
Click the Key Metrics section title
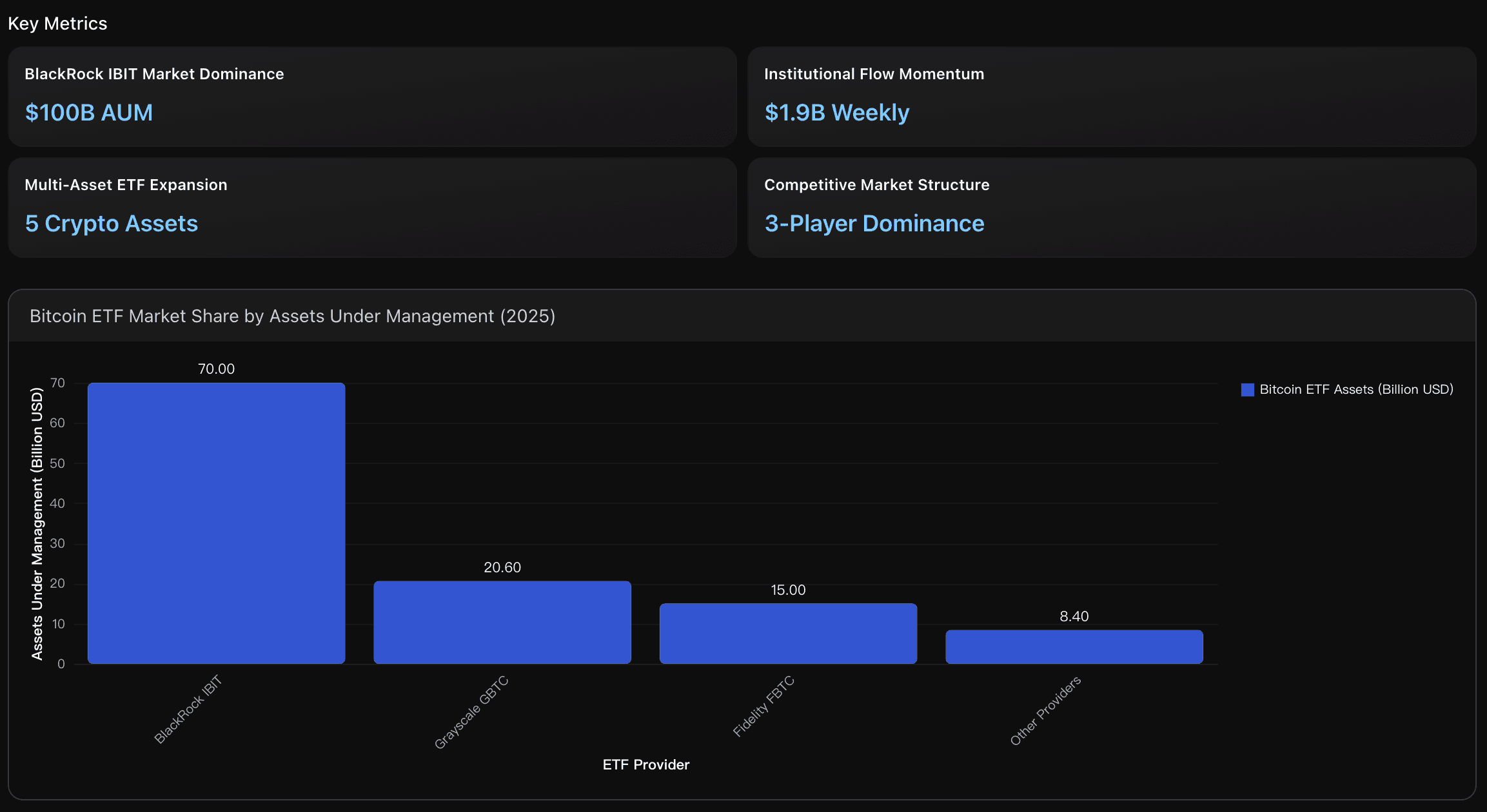pyautogui.click(x=57, y=24)
